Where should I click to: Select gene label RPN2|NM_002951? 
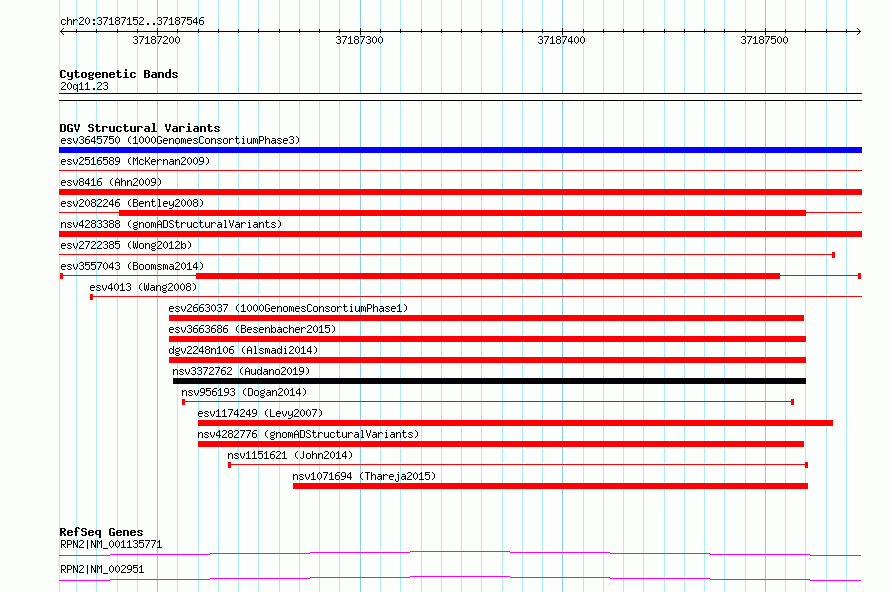tap(102, 569)
